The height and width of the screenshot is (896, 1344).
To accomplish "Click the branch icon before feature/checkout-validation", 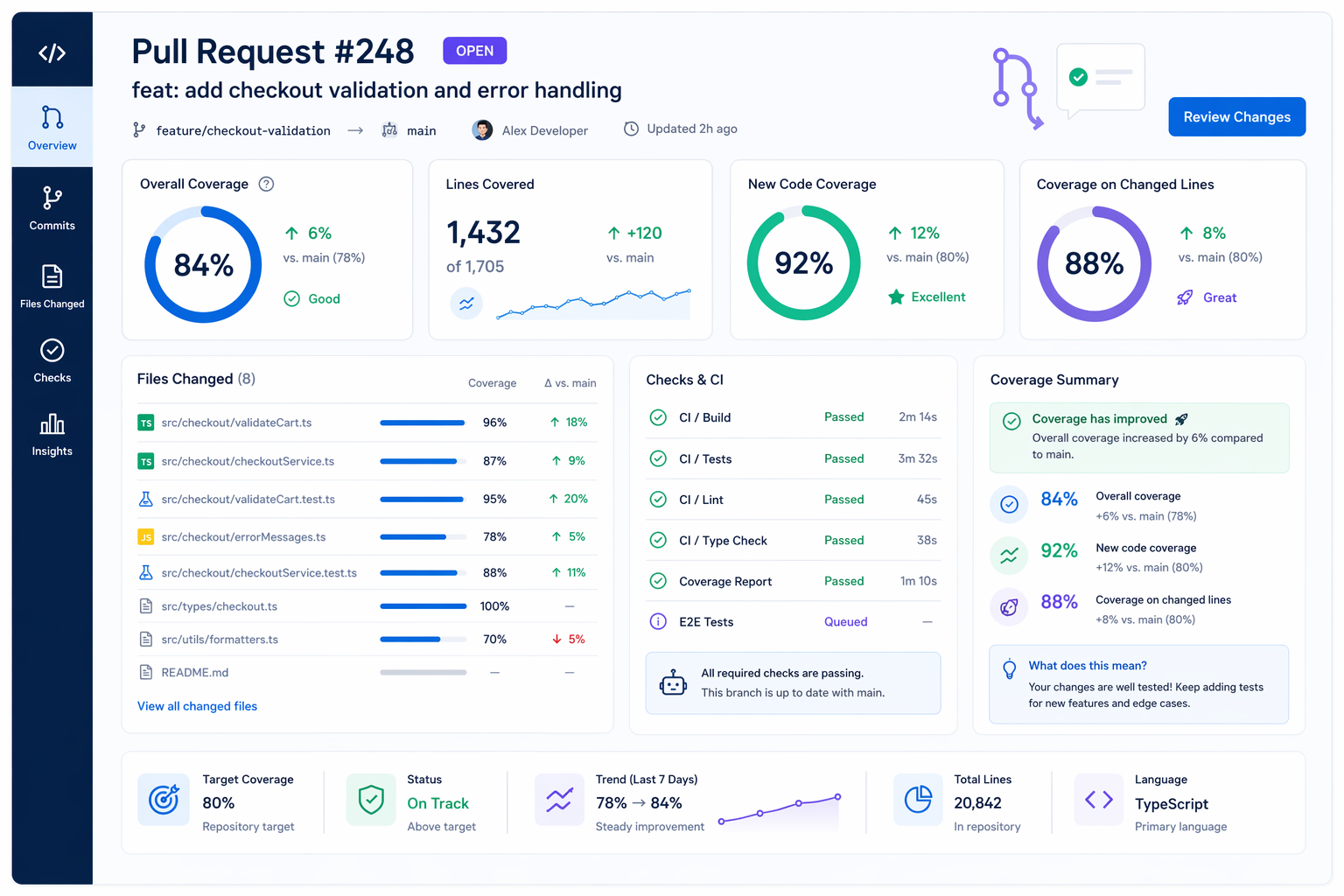I will click(139, 129).
